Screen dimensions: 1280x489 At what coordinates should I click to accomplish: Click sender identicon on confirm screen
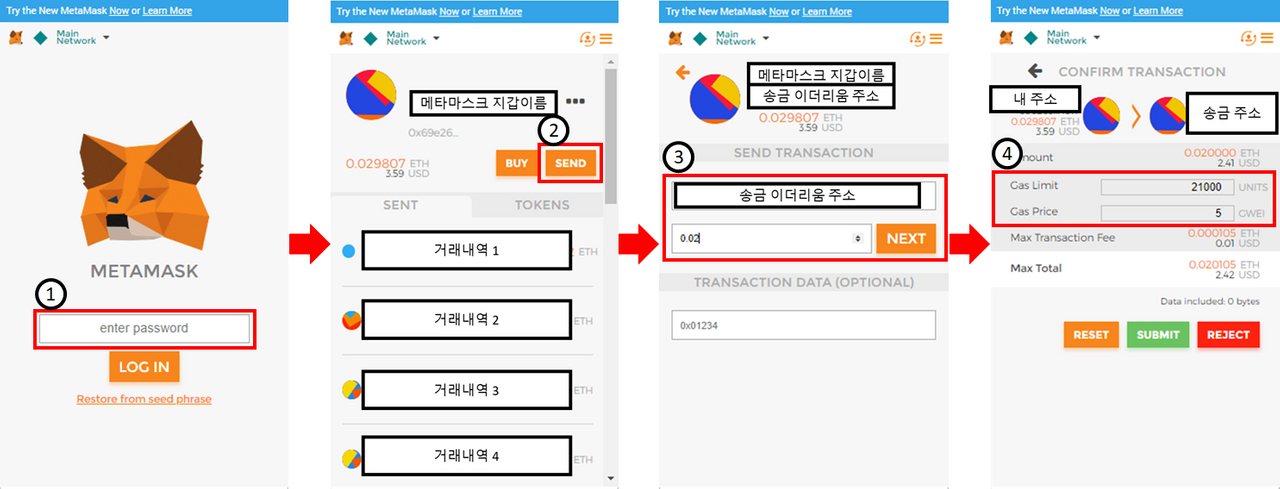1101,114
